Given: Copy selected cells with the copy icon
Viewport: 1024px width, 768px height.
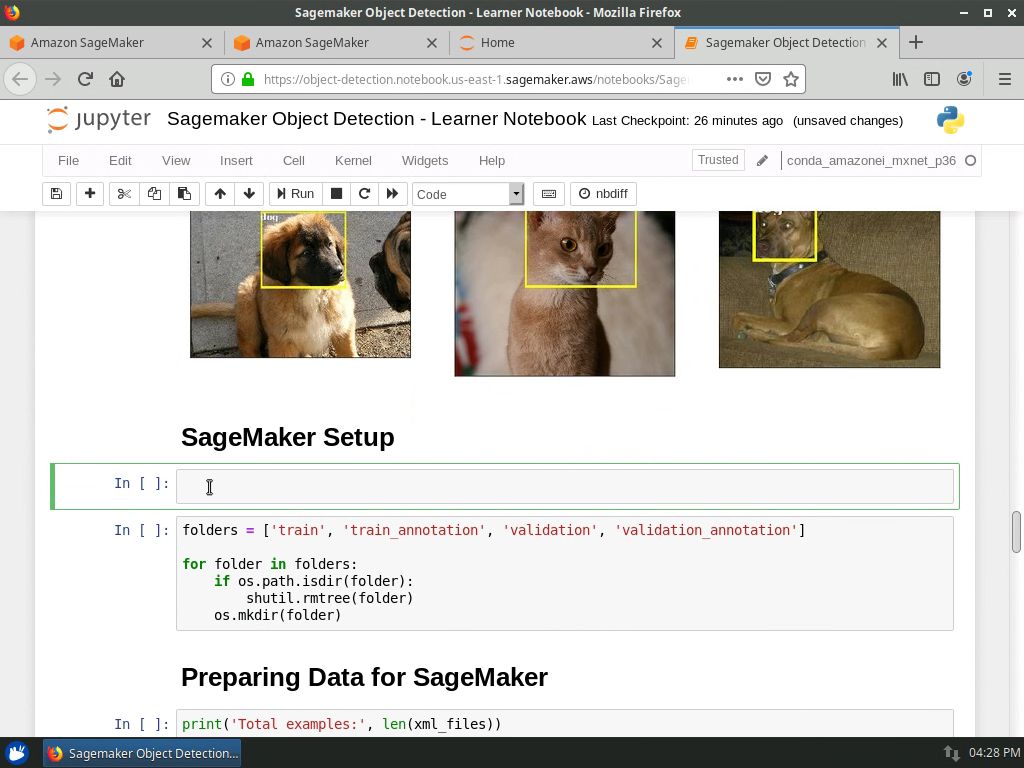Looking at the screenshot, I should click(x=154, y=194).
